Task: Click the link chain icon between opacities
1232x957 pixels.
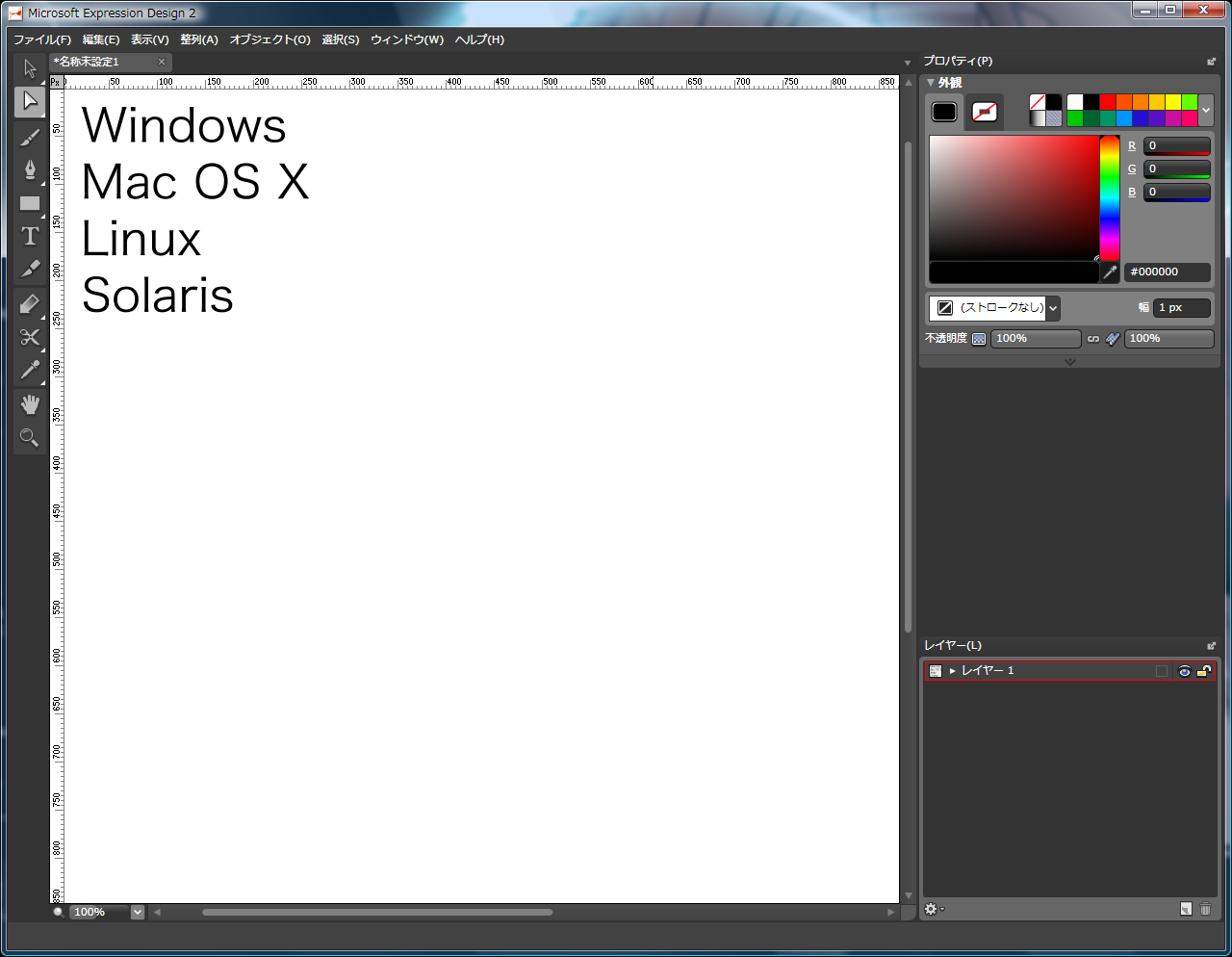Action: click(1093, 339)
